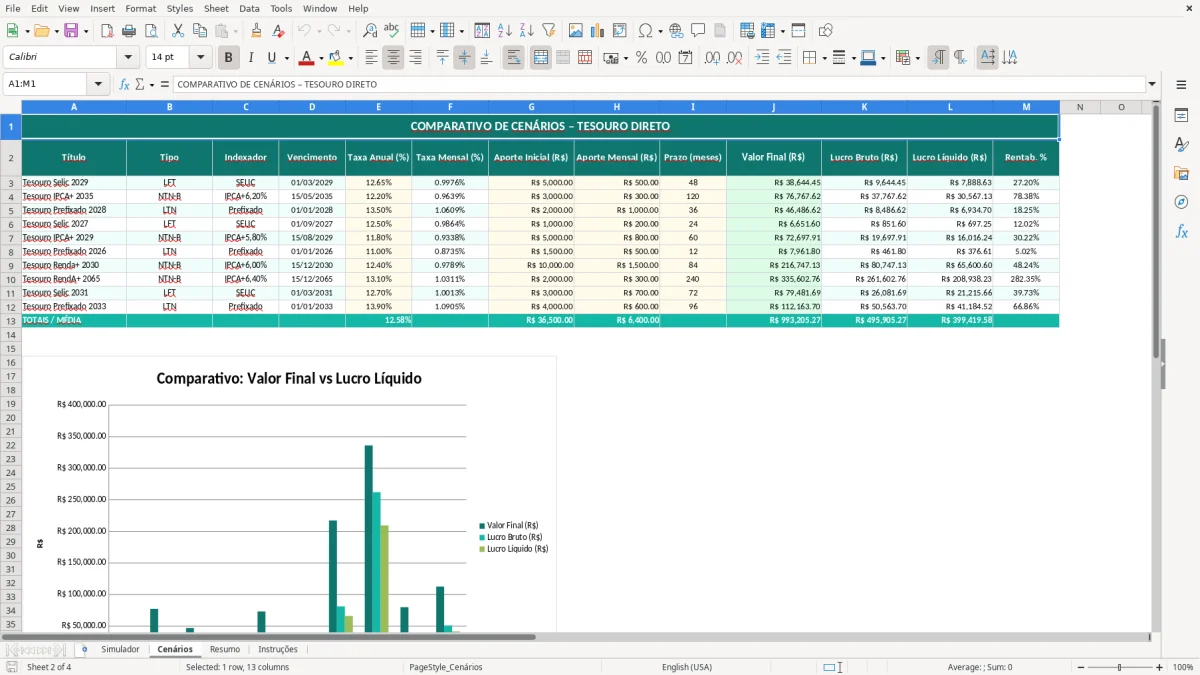Click English (USA) language in status bar
Viewport: 1200px width, 675px height.
[687, 667]
